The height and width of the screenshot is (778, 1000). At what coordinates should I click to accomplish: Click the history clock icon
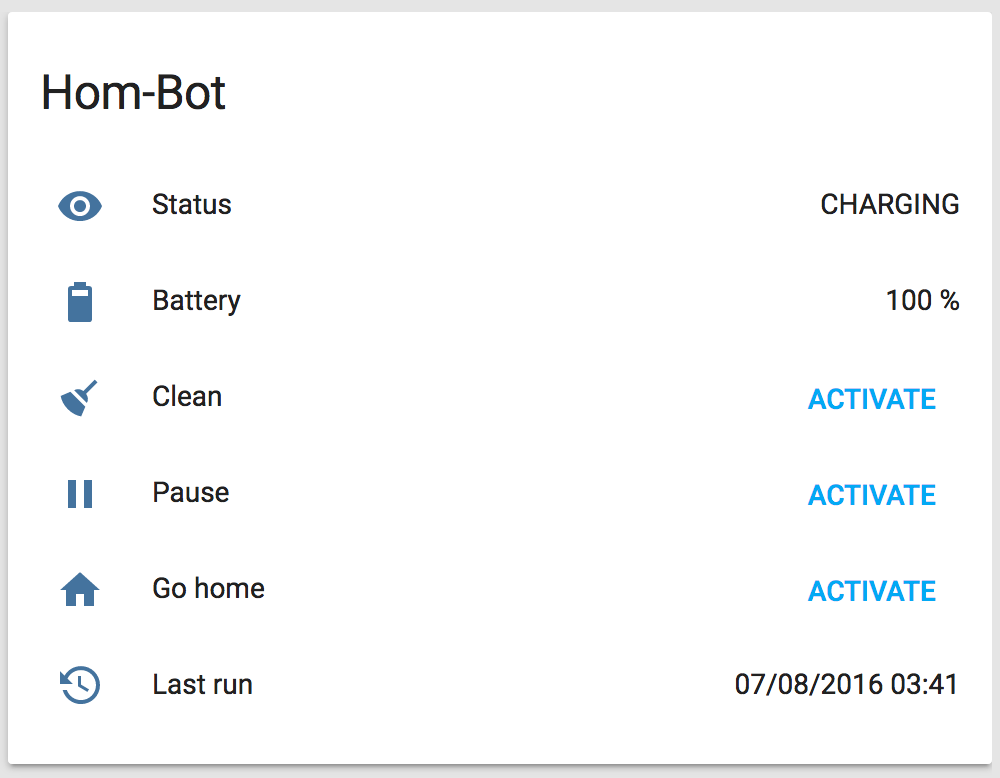pyautogui.click(x=80, y=686)
